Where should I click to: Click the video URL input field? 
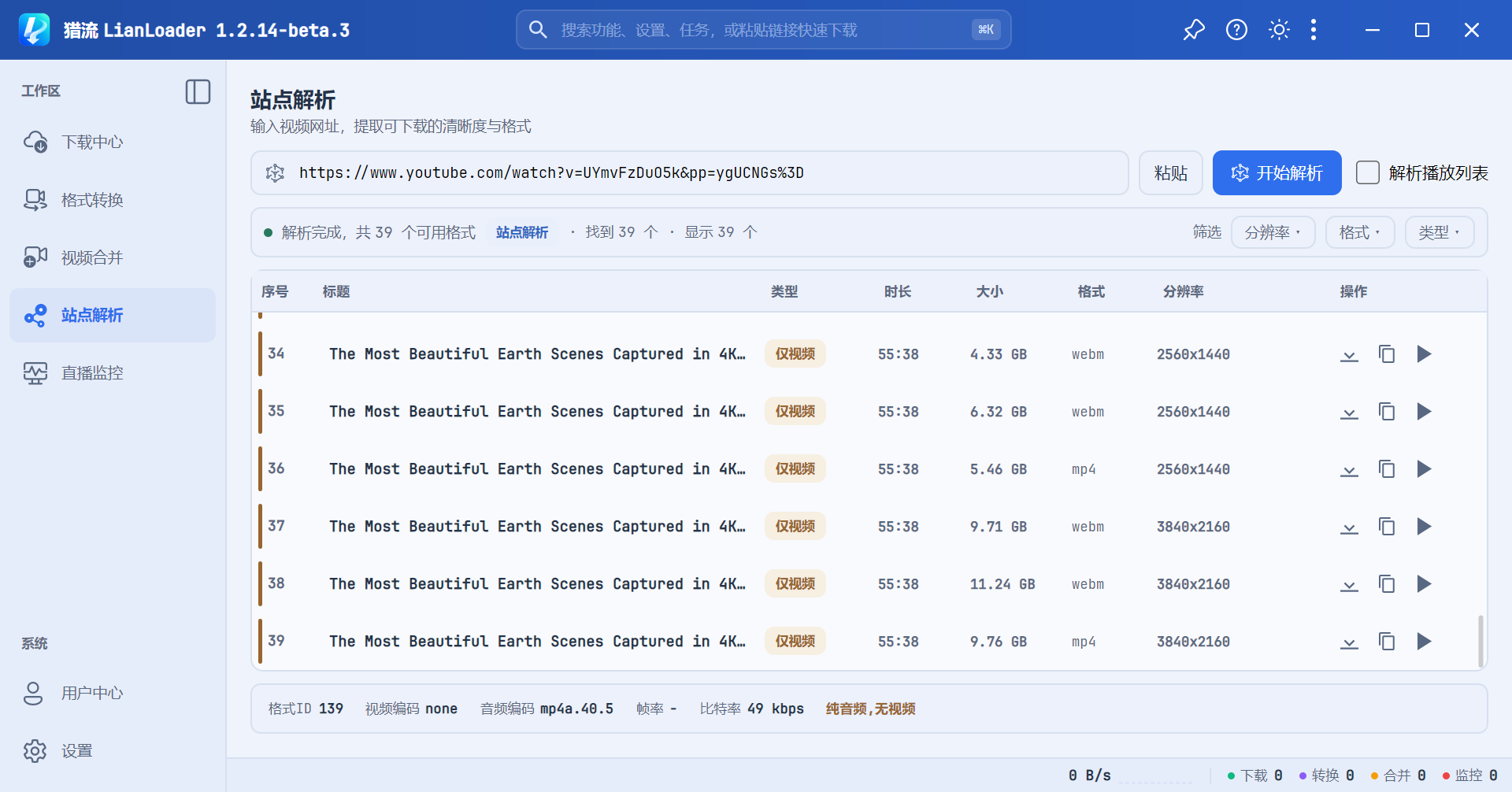pos(690,172)
